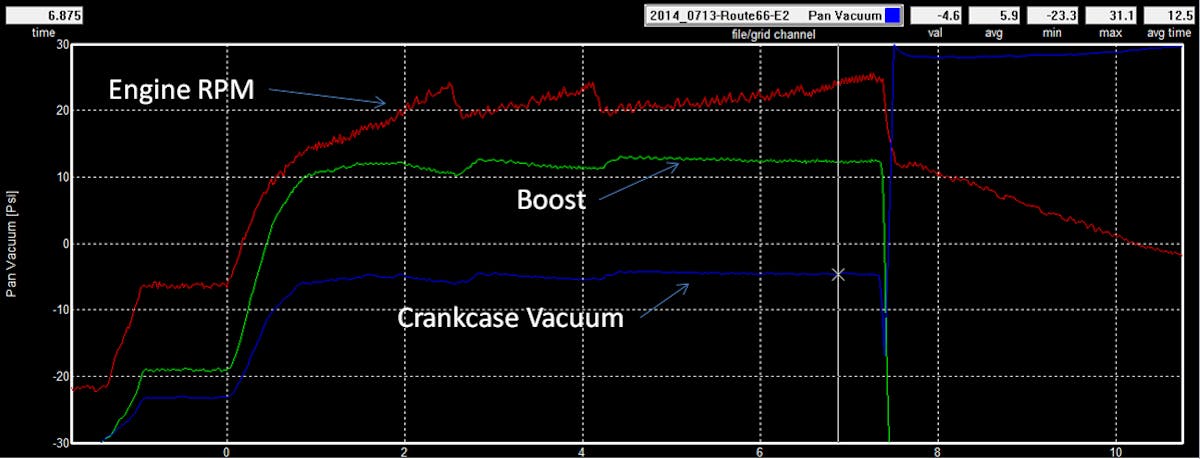
Task: Click the 10 tick label on the time axis
Action: 1114,452
